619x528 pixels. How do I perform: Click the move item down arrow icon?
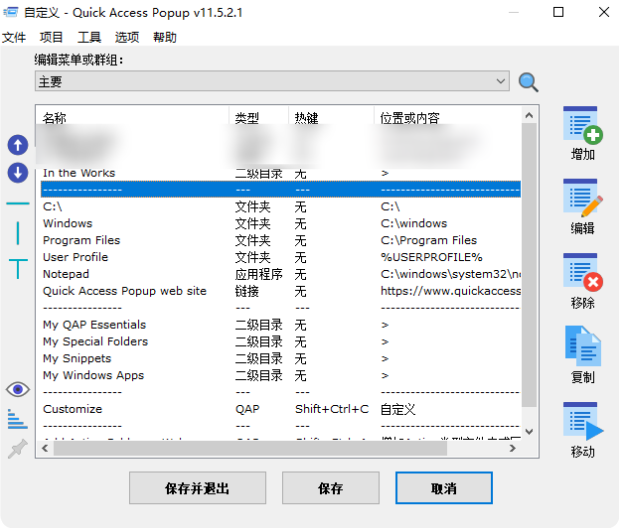point(18,173)
